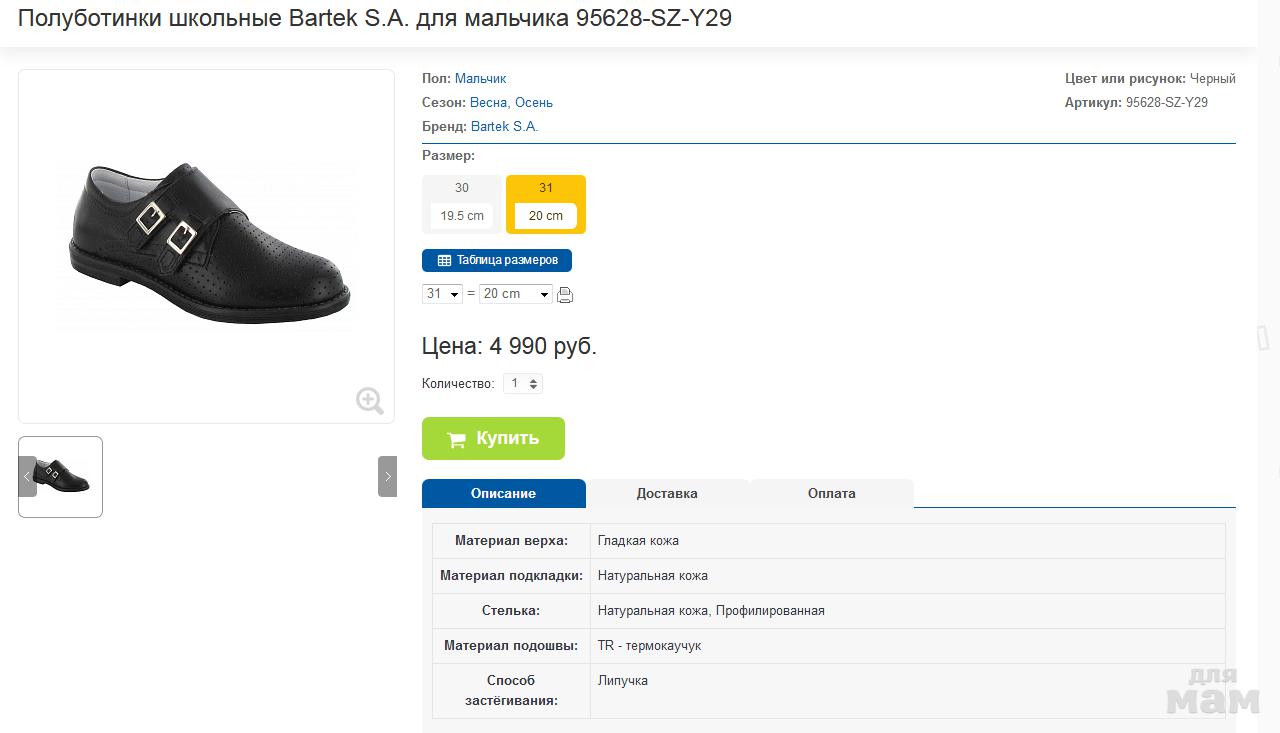
Task: Click the Осень season link
Action: 534,102
